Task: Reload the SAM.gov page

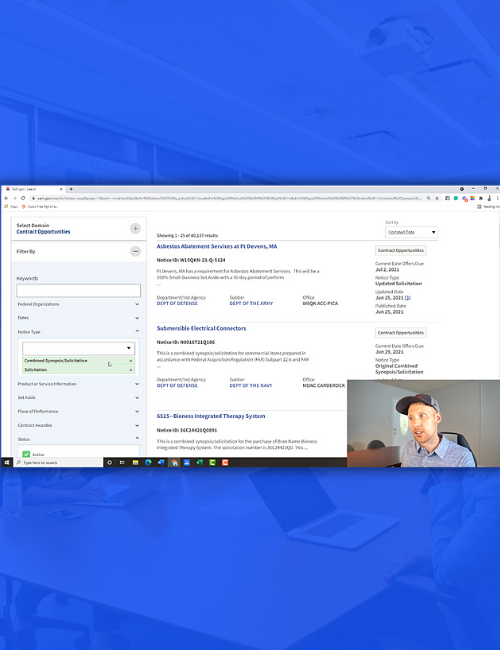Action: [x=23, y=198]
